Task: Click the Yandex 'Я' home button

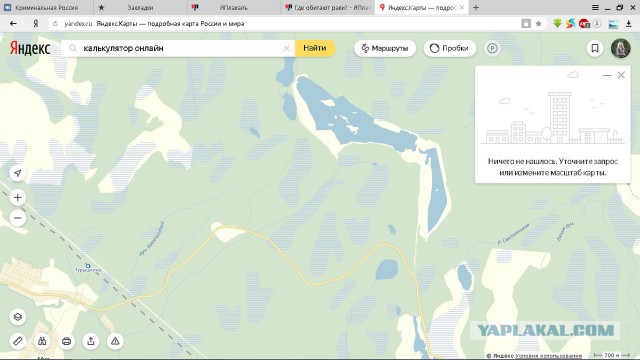Action: coord(36,24)
